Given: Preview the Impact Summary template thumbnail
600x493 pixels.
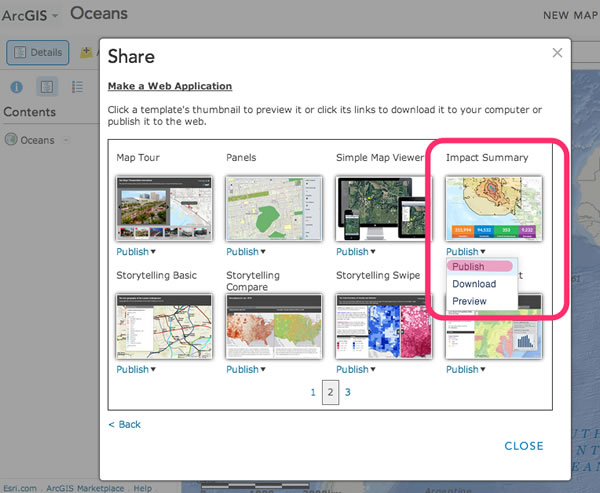Looking at the screenshot, I should tap(494, 209).
